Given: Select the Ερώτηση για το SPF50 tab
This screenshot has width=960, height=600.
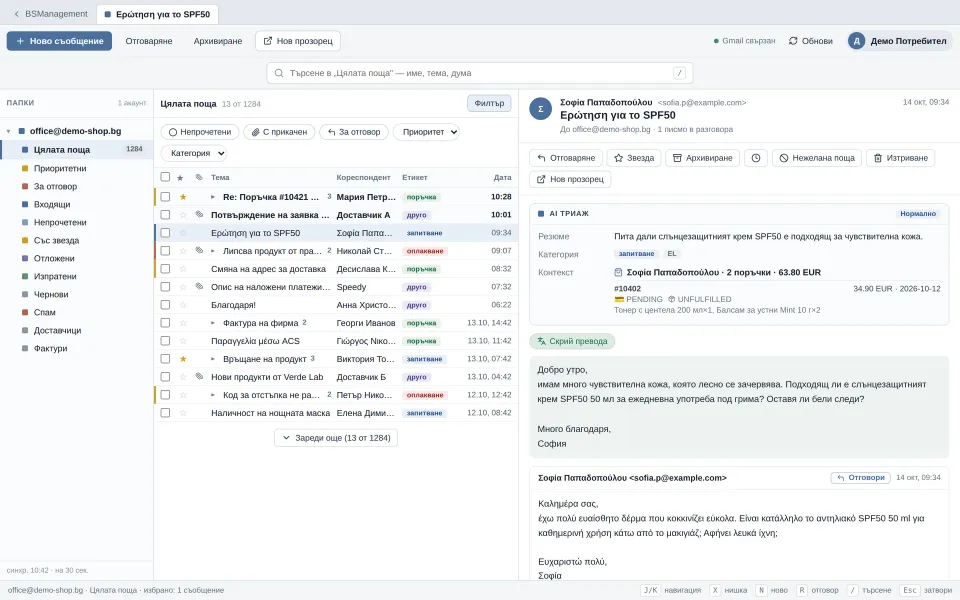Looking at the screenshot, I should [x=158, y=14].
